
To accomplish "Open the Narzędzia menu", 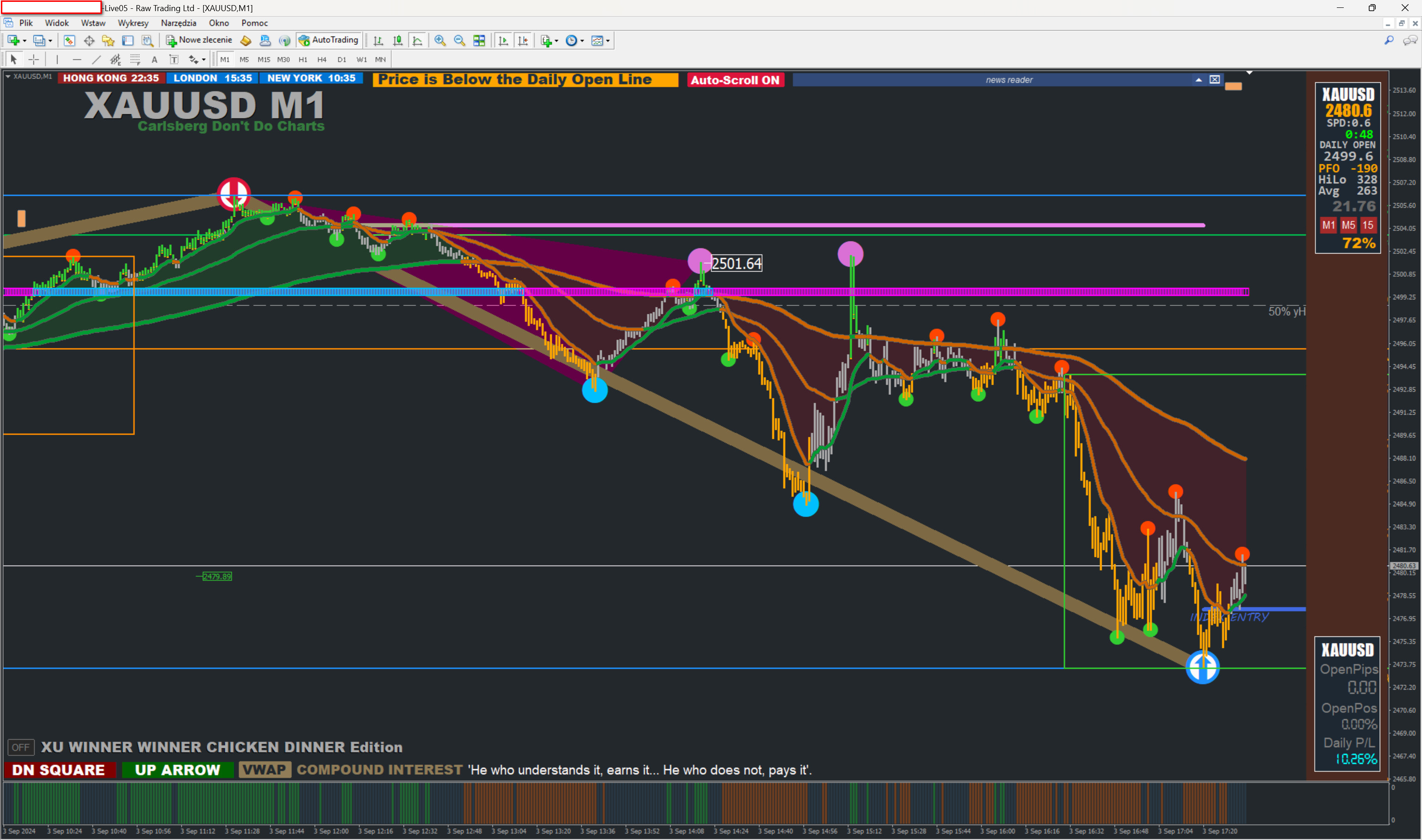I will [x=178, y=23].
